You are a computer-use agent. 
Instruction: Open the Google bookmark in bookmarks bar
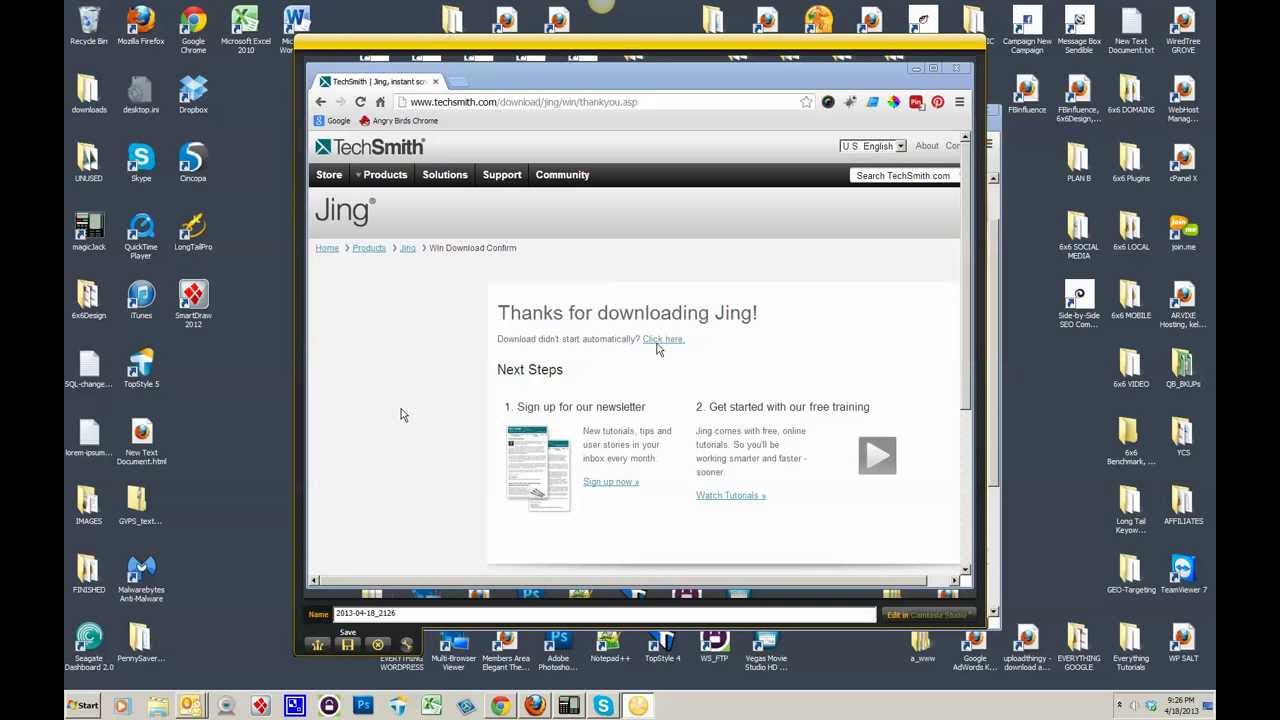tap(332, 121)
